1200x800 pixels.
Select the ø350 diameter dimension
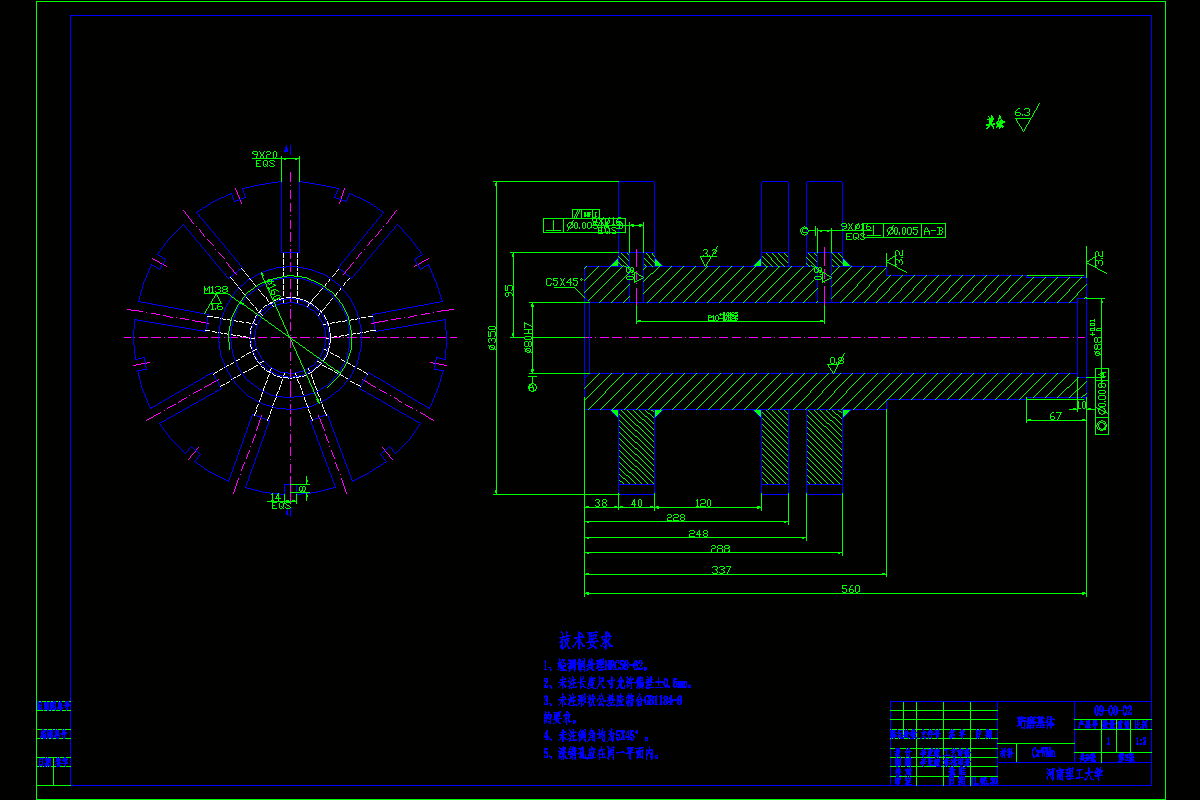491,338
